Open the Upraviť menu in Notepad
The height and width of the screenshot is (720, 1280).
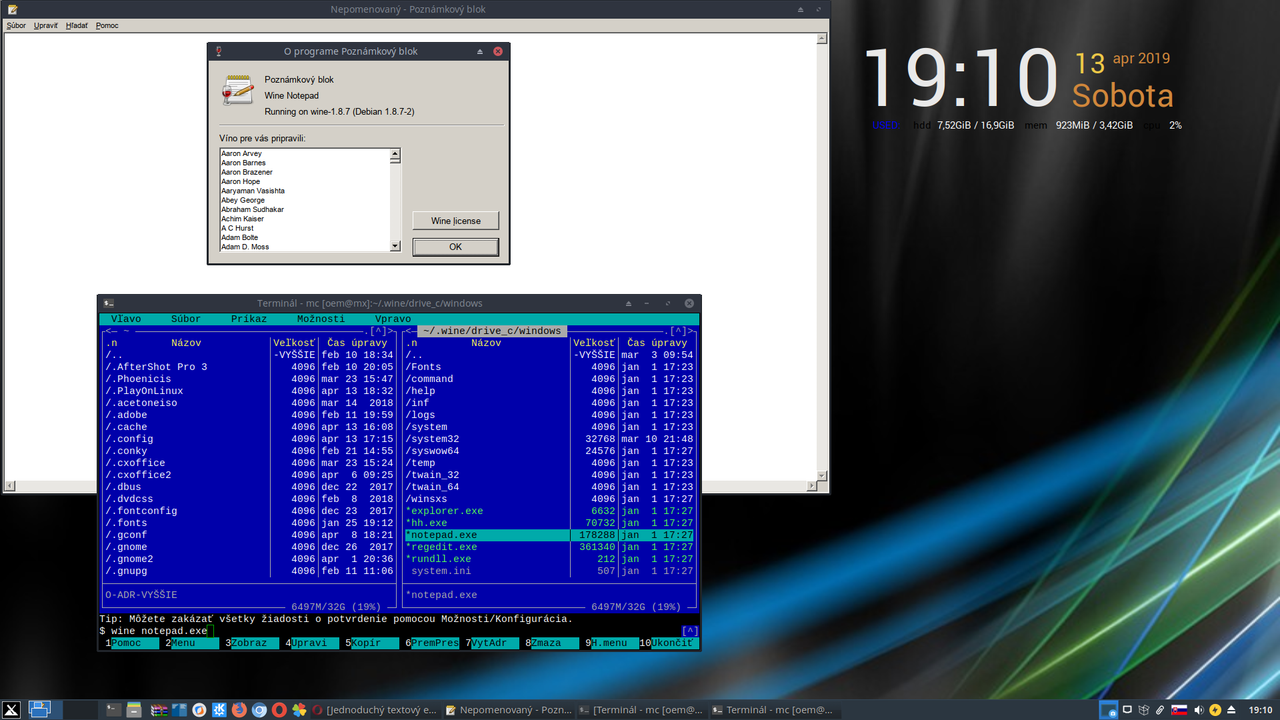point(45,25)
